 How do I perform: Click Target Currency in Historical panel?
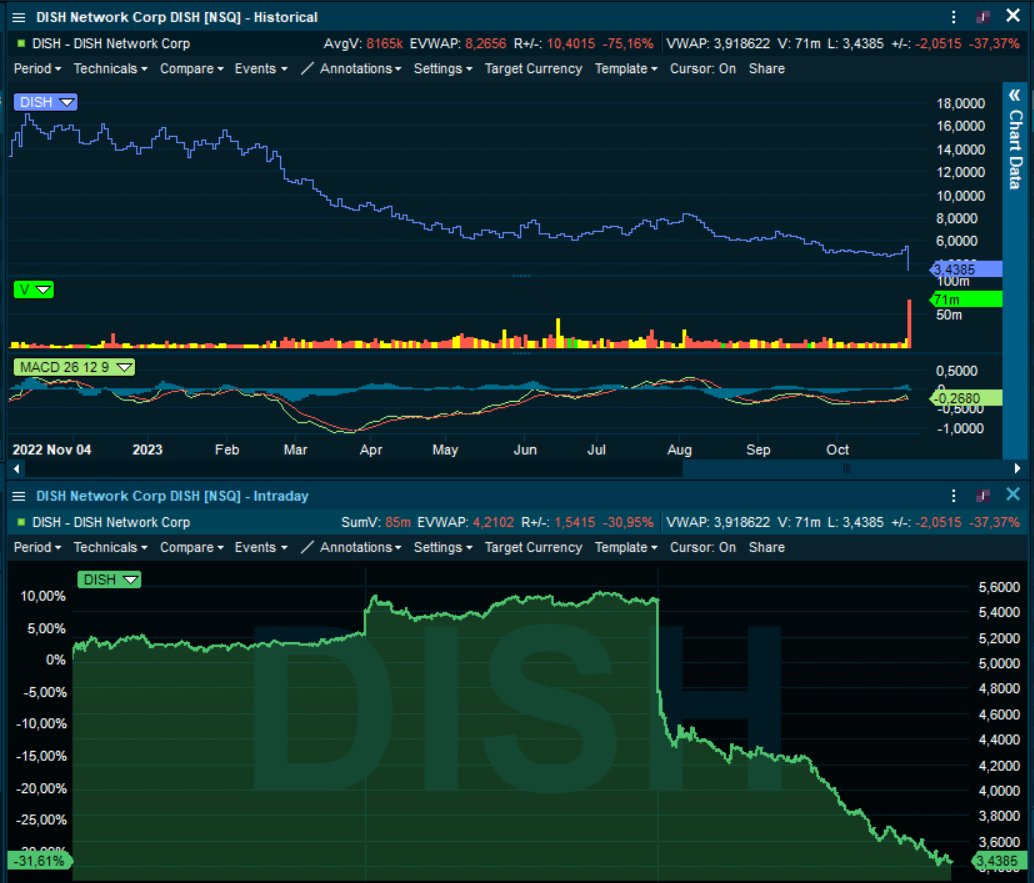pos(533,69)
